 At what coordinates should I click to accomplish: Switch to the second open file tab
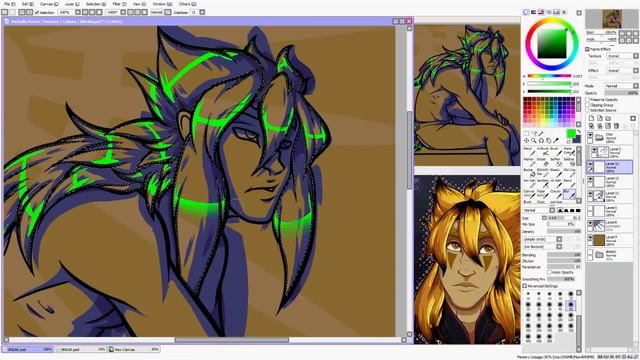tap(80, 349)
